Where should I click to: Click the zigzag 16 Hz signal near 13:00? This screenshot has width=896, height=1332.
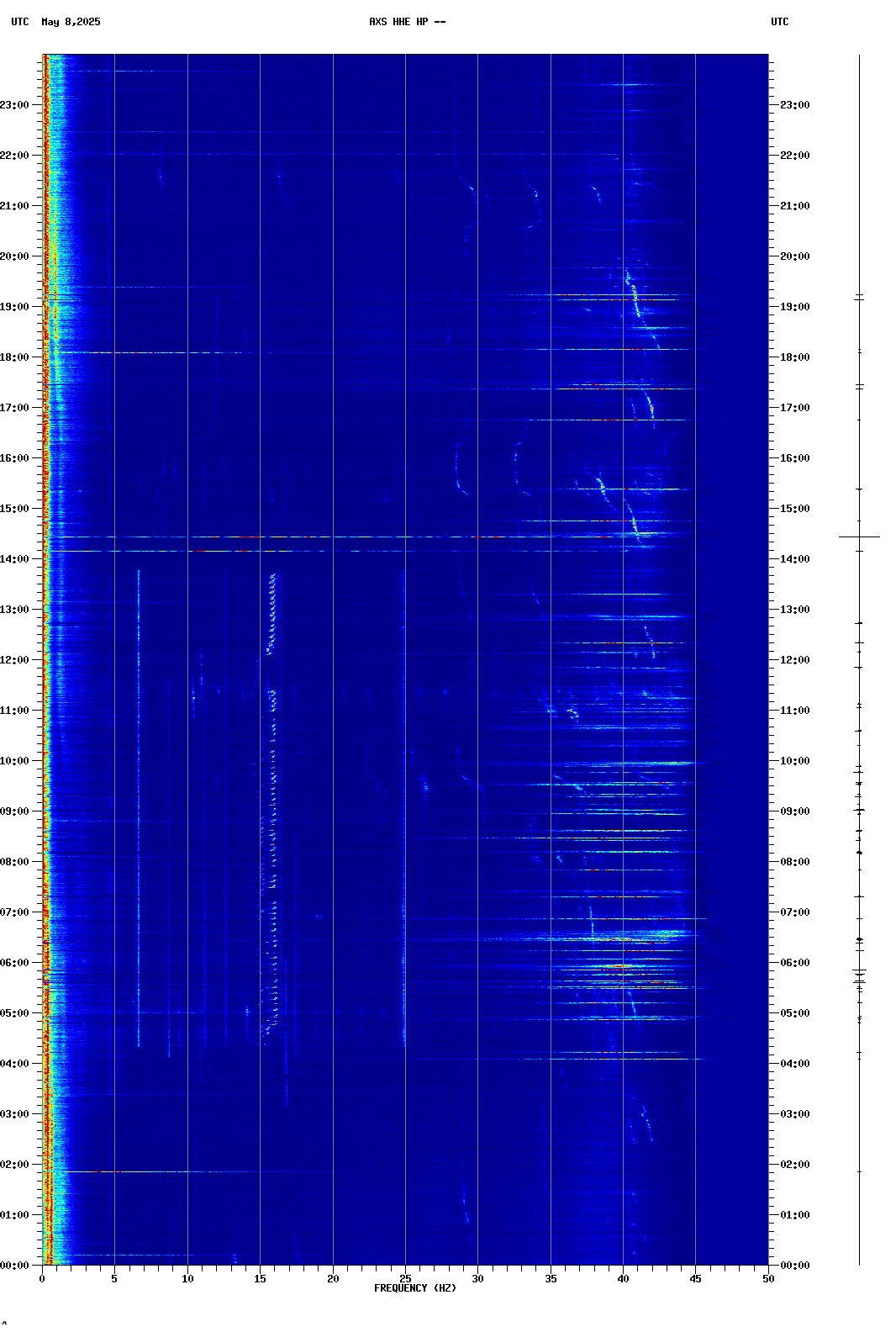tap(271, 614)
